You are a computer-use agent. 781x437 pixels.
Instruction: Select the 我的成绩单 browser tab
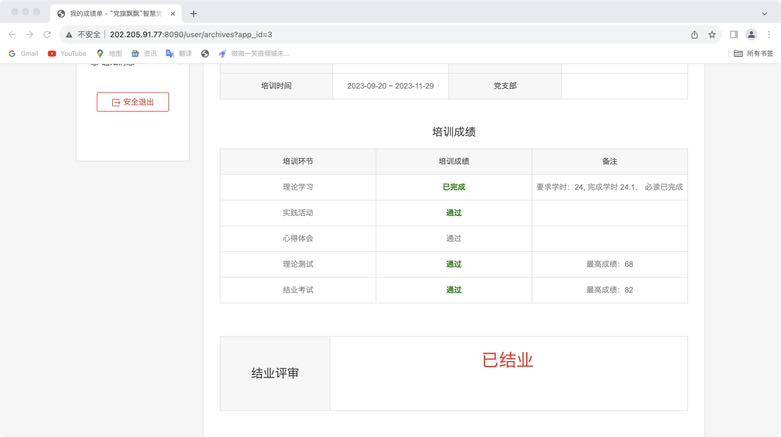pyautogui.click(x=112, y=14)
